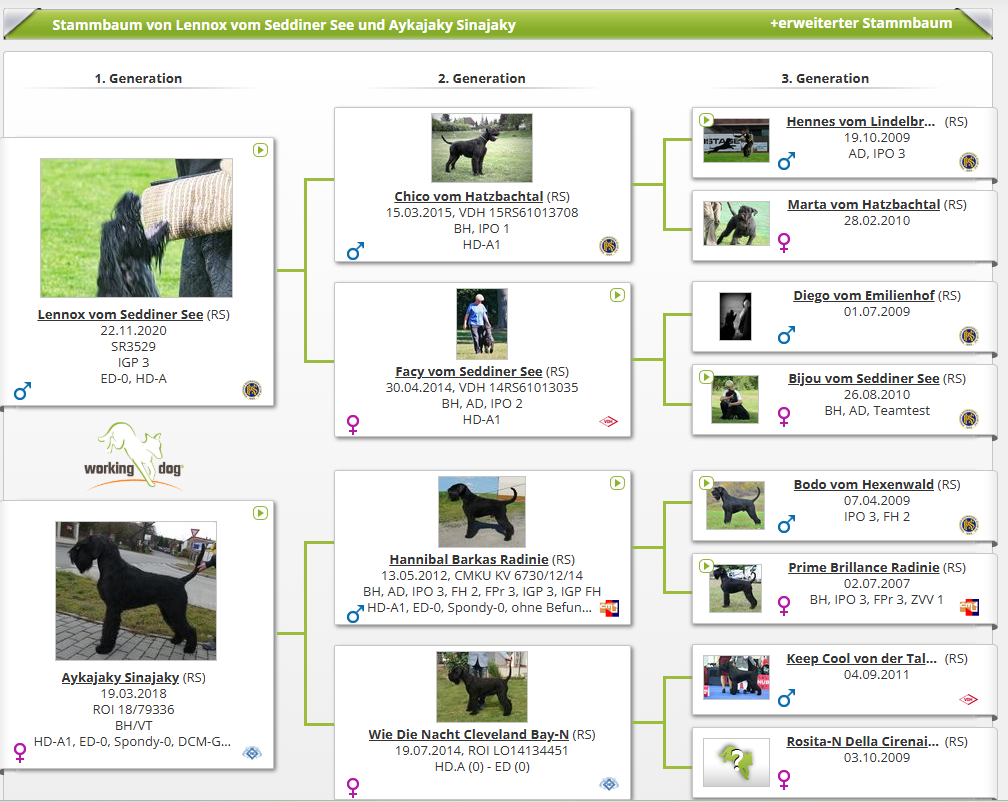Open Wie Die Nacht Cleveland Bay-N link

click(469, 734)
